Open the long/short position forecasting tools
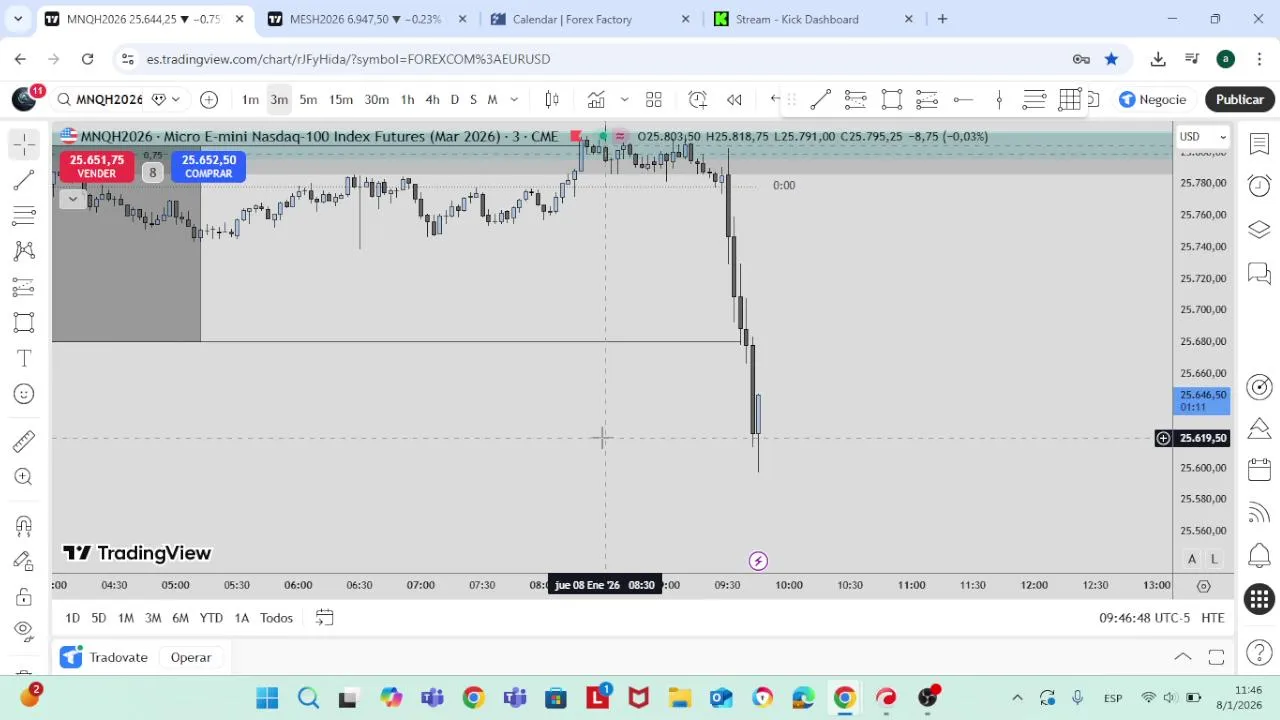 [x=24, y=288]
